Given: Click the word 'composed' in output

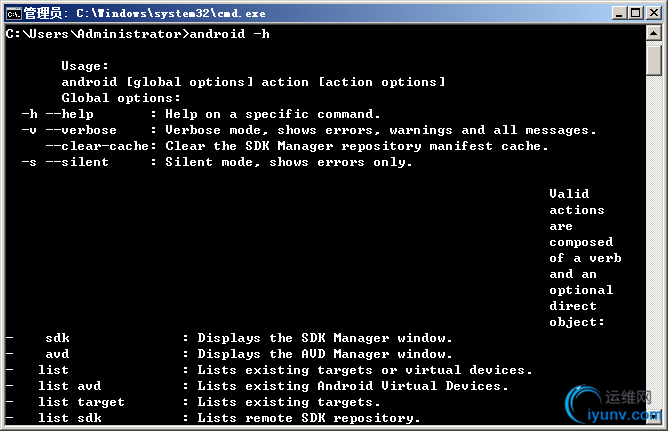Looking at the screenshot, I should (x=581, y=243).
